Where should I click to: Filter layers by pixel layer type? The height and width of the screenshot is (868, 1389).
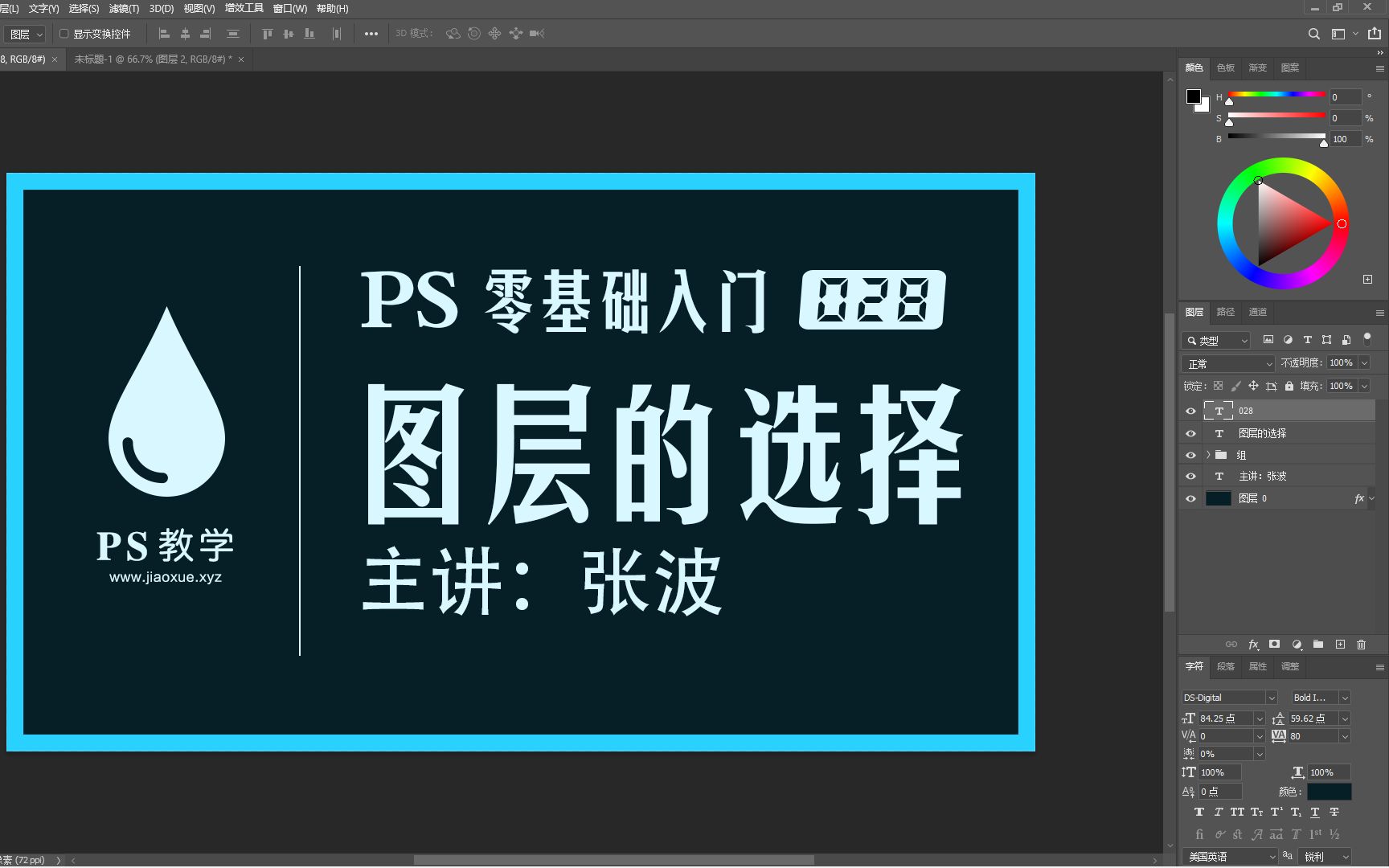(1268, 340)
